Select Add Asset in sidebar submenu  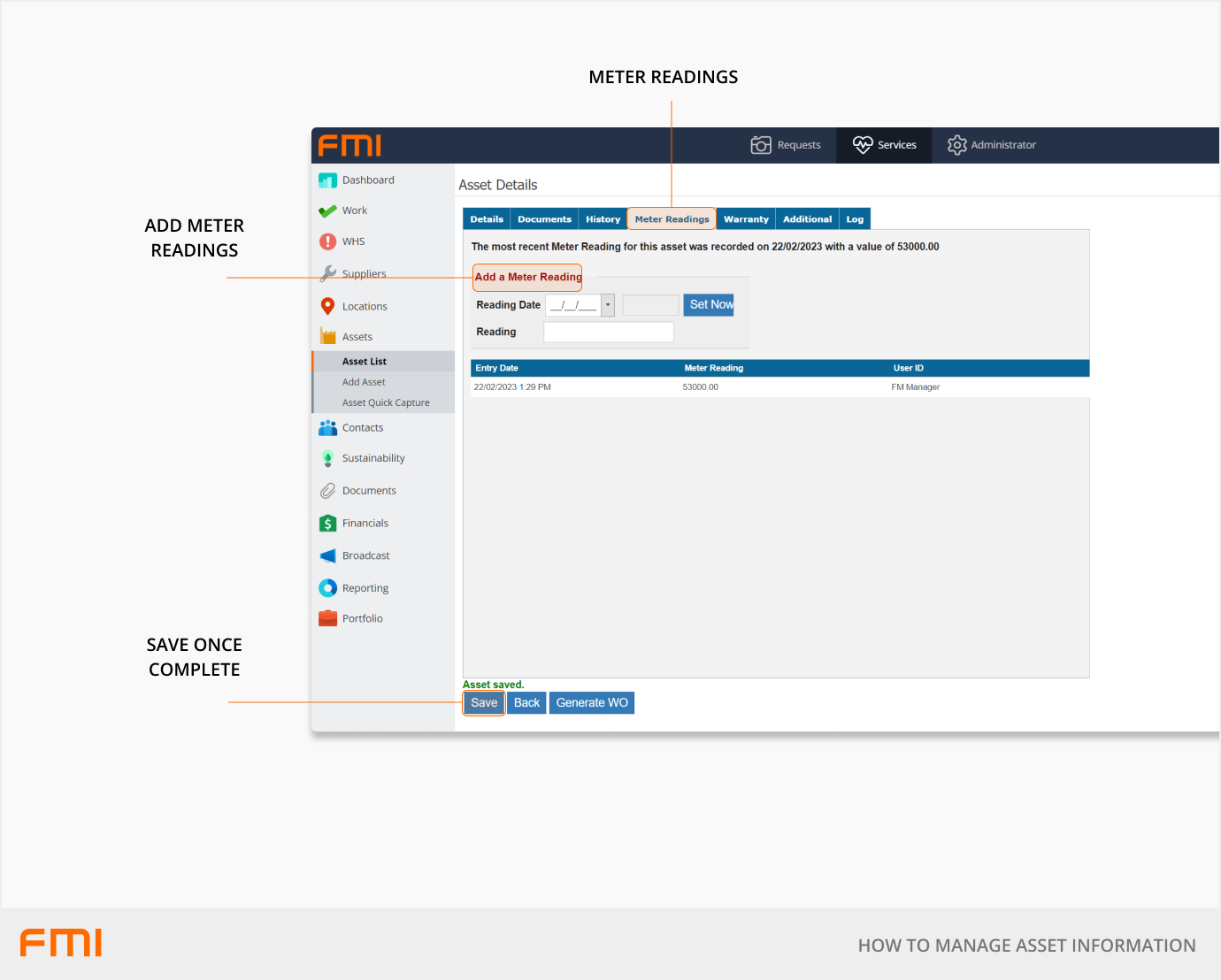tap(364, 382)
